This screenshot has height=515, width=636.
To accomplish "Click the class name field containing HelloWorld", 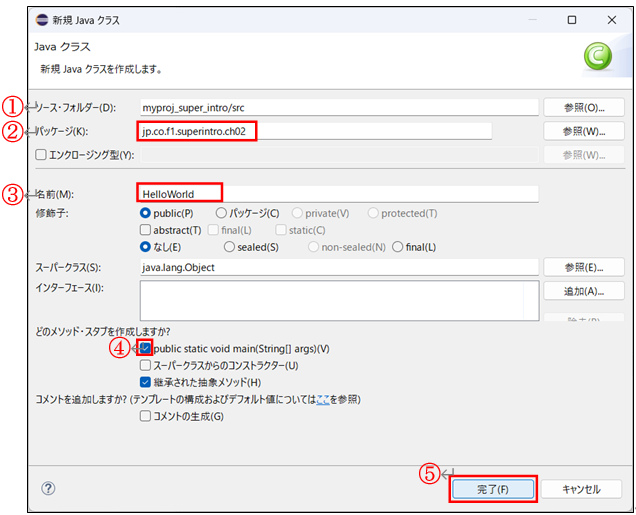I will coord(338,193).
